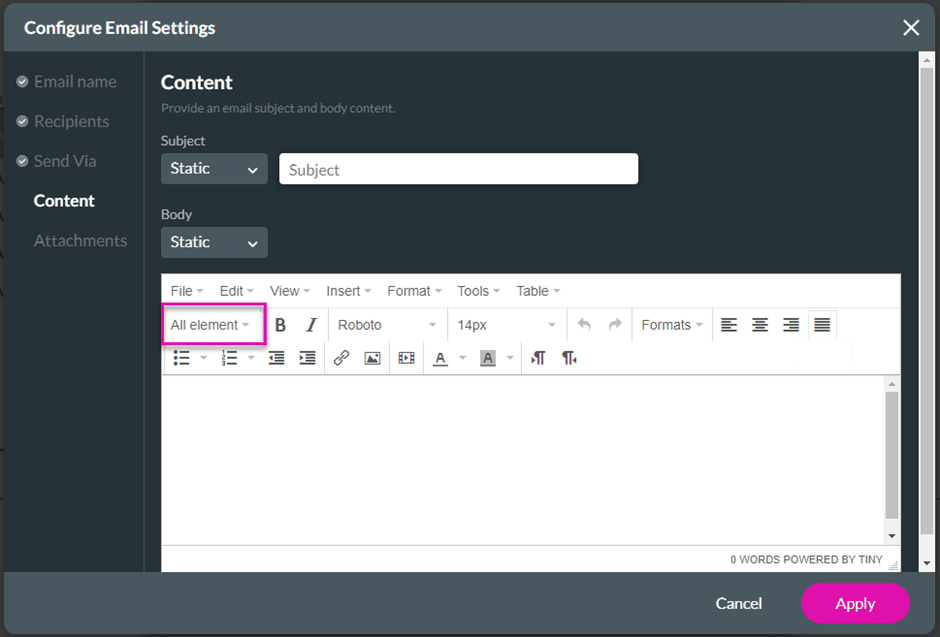Insert an image into the email body
940x637 pixels.
pos(372,357)
